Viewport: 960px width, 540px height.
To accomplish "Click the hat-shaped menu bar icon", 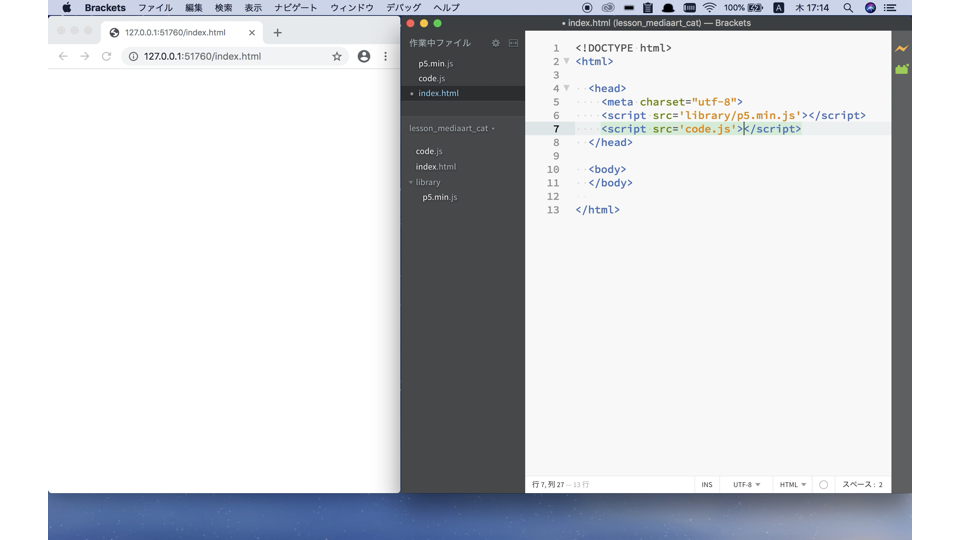I will click(x=668, y=8).
